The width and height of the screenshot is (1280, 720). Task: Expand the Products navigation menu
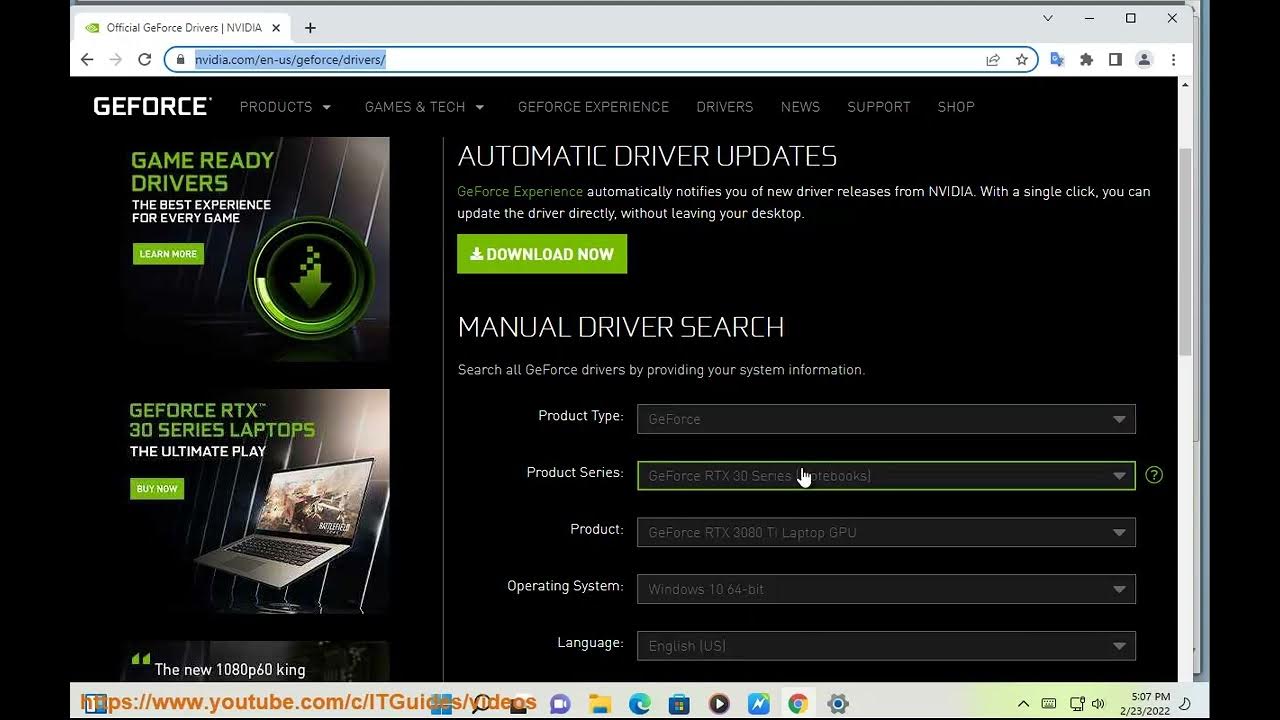pos(285,107)
